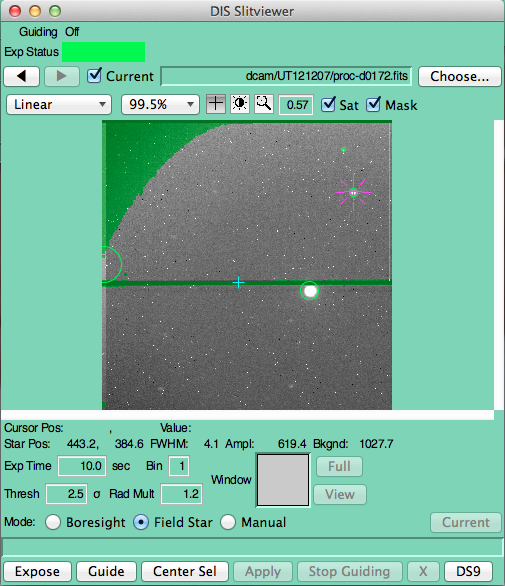Select the magnifier zoom tool icon

(x=264, y=104)
